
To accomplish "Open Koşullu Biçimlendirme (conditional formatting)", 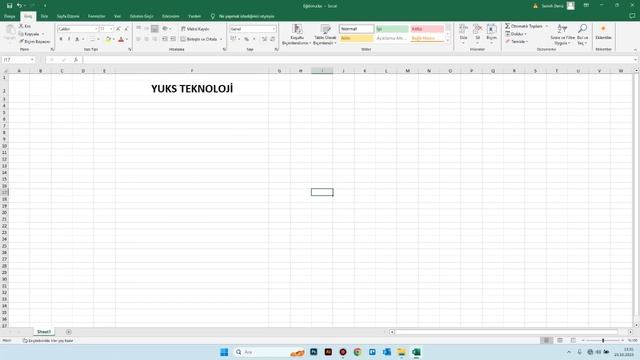I will point(297,34).
